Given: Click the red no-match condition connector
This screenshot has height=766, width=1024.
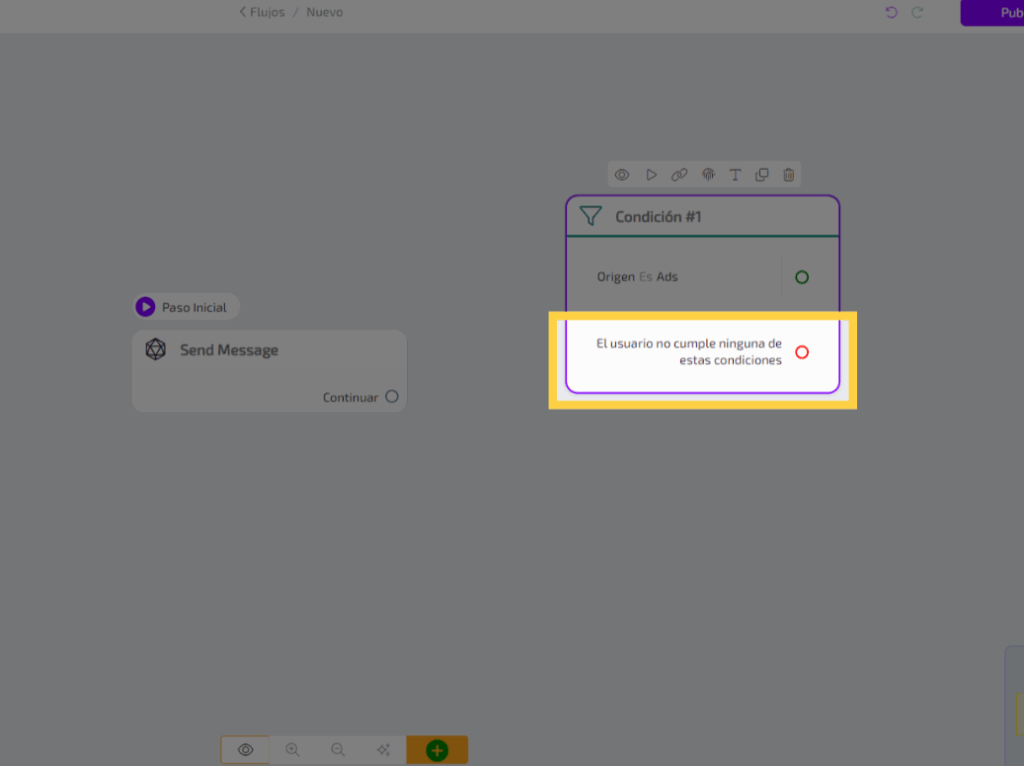Looking at the screenshot, I should (x=802, y=352).
